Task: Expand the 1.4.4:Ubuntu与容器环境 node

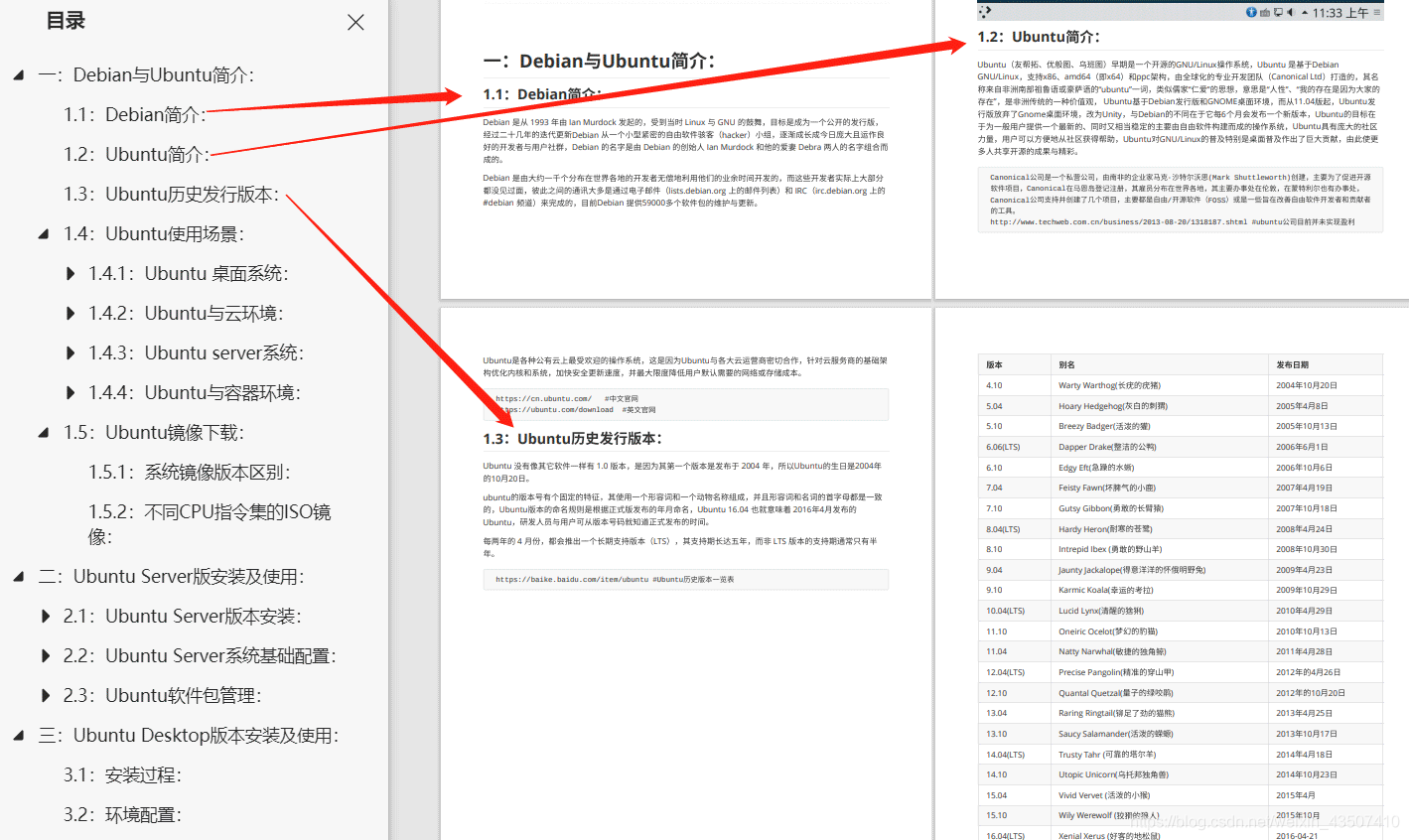Action: (x=70, y=393)
